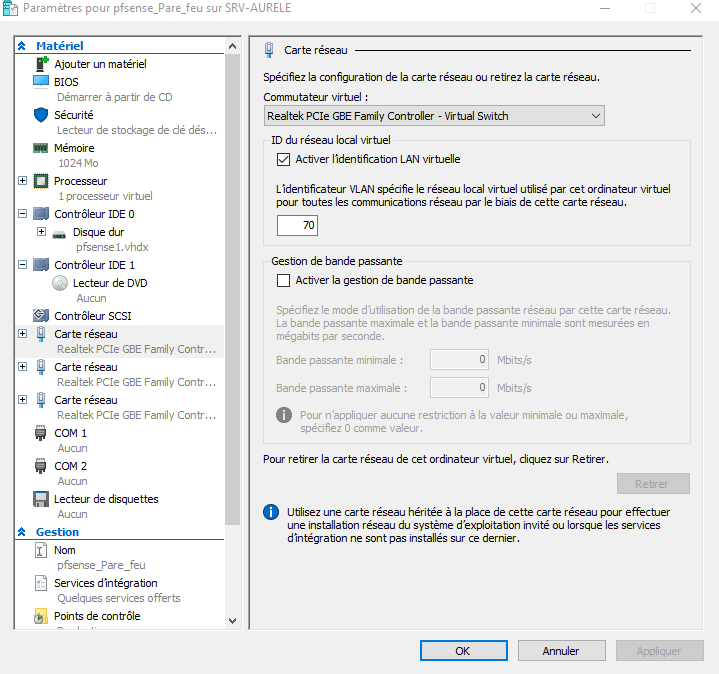Select the Contrôleur SCSI icon
Screen dimensions: 719x674
coord(41,316)
